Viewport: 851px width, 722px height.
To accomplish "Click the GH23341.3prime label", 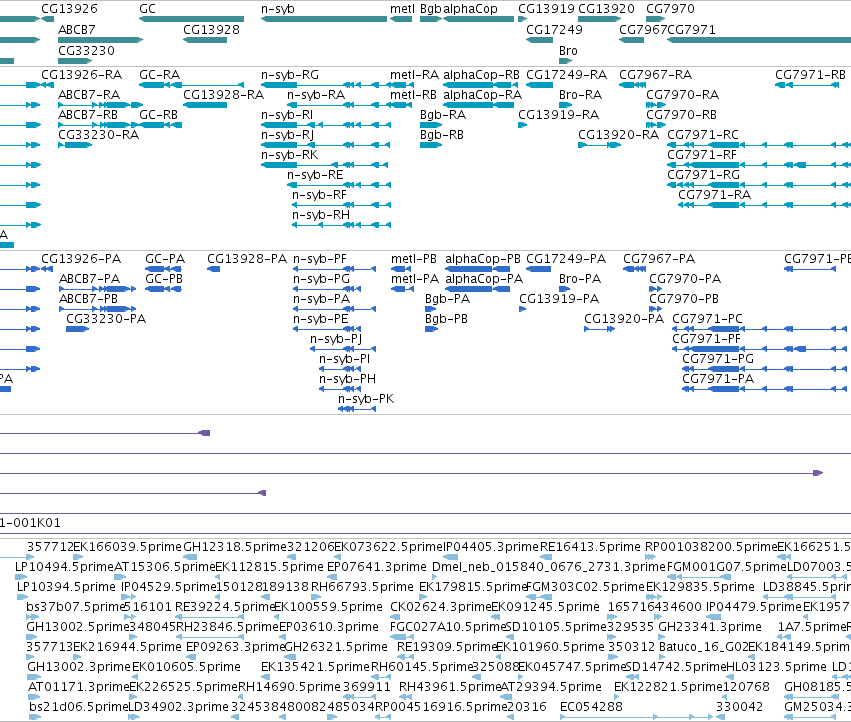I will click(710, 627).
